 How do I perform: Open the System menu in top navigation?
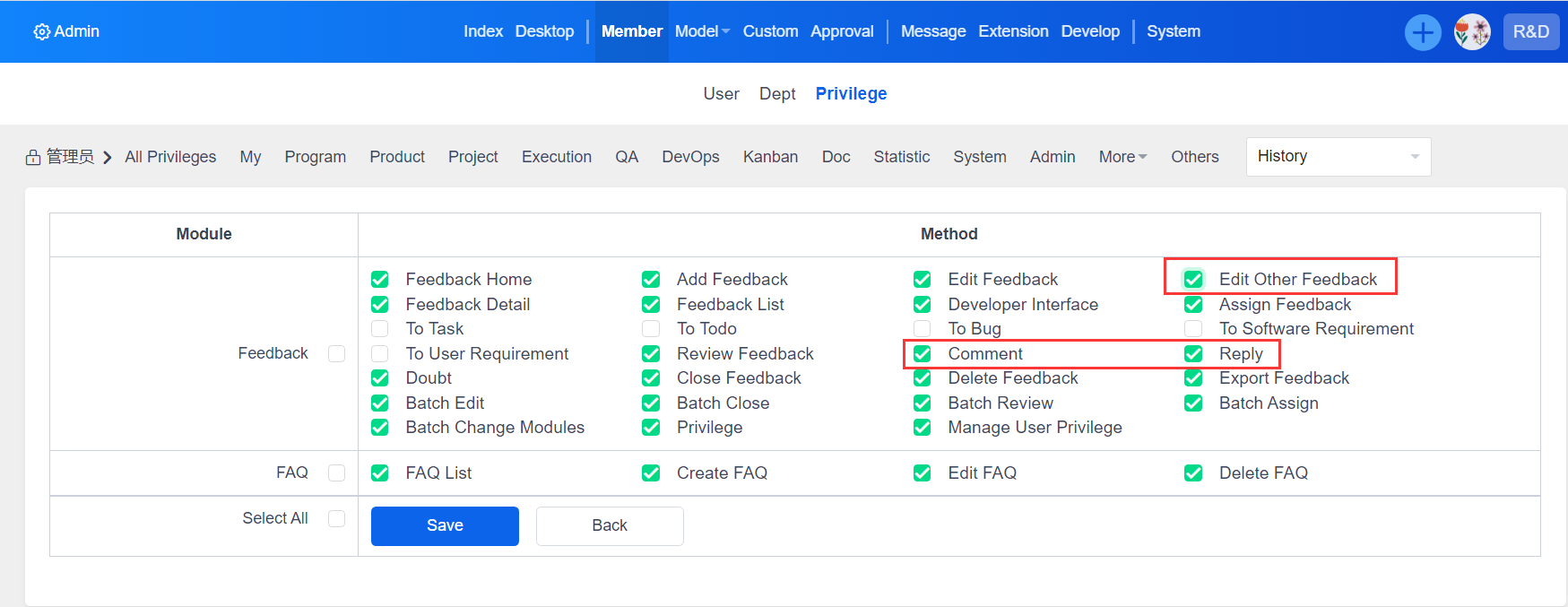(x=1173, y=31)
